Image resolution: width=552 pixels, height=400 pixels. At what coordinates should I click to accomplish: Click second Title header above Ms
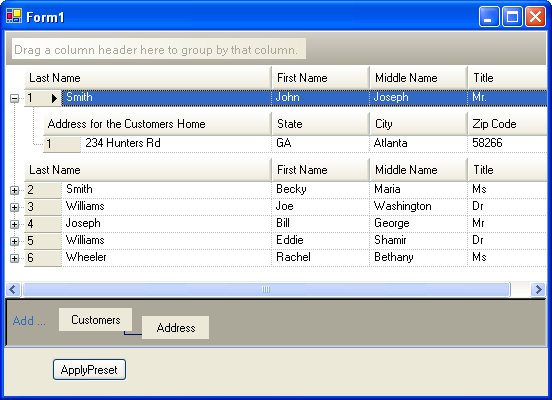point(507,170)
